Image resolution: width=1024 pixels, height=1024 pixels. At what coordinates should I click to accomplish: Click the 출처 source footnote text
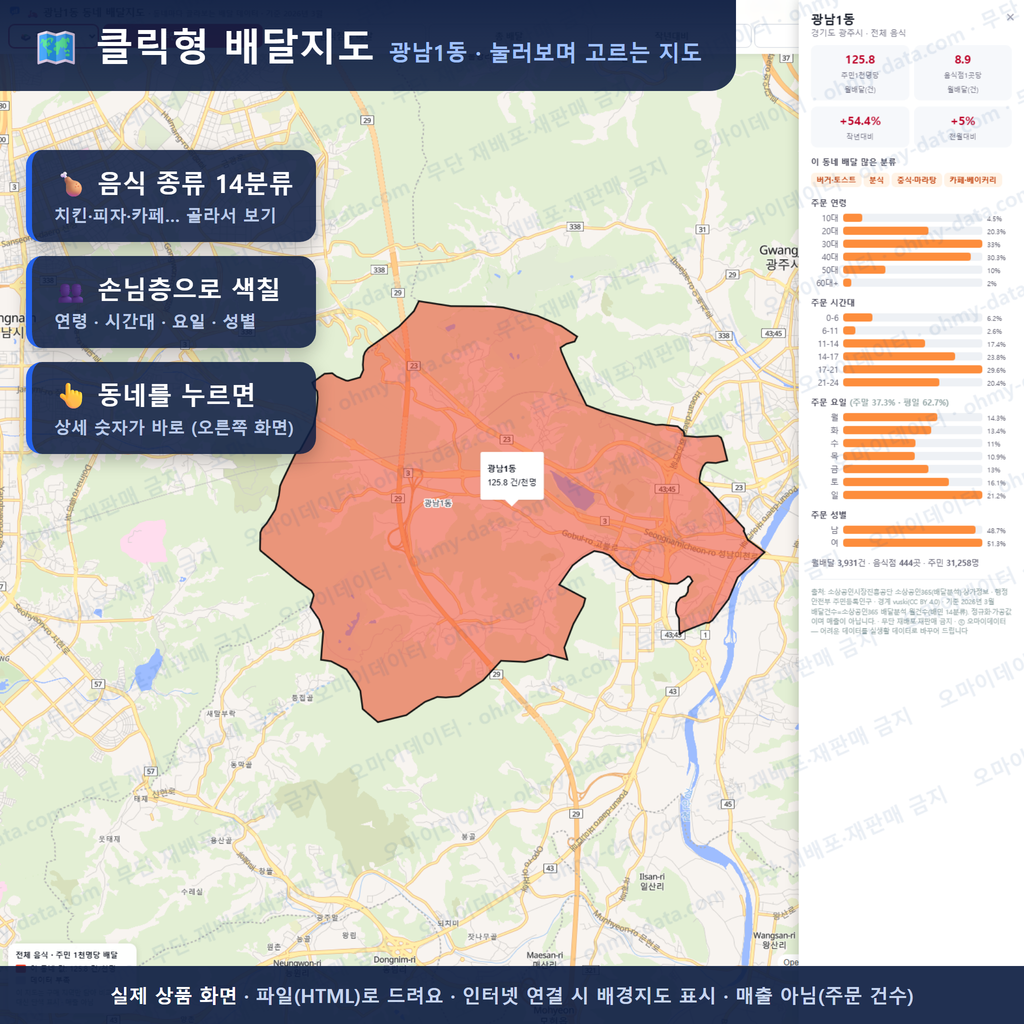coord(911,611)
